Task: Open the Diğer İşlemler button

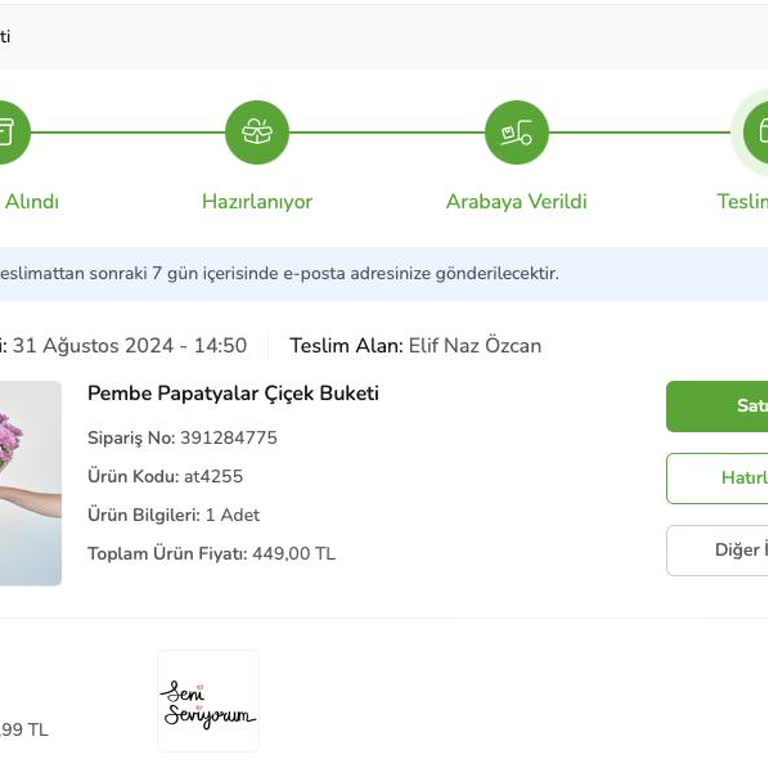Action: (x=718, y=550)
